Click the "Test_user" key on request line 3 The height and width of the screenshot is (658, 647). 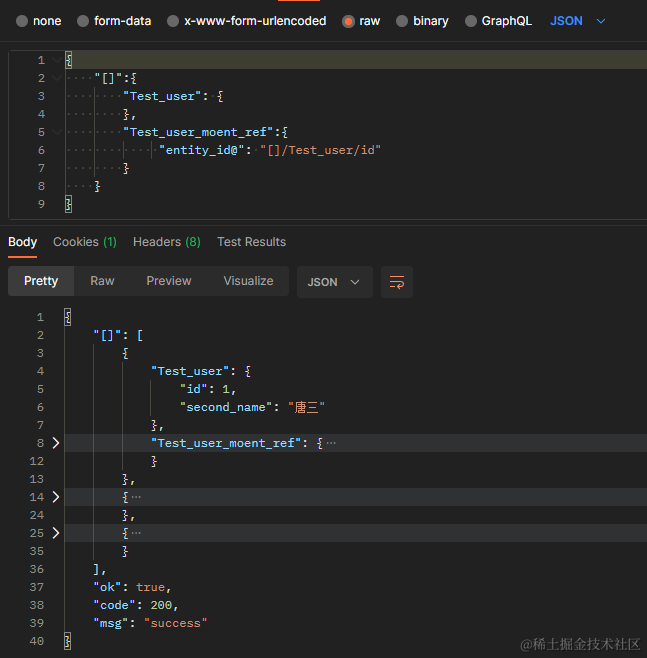162,96
